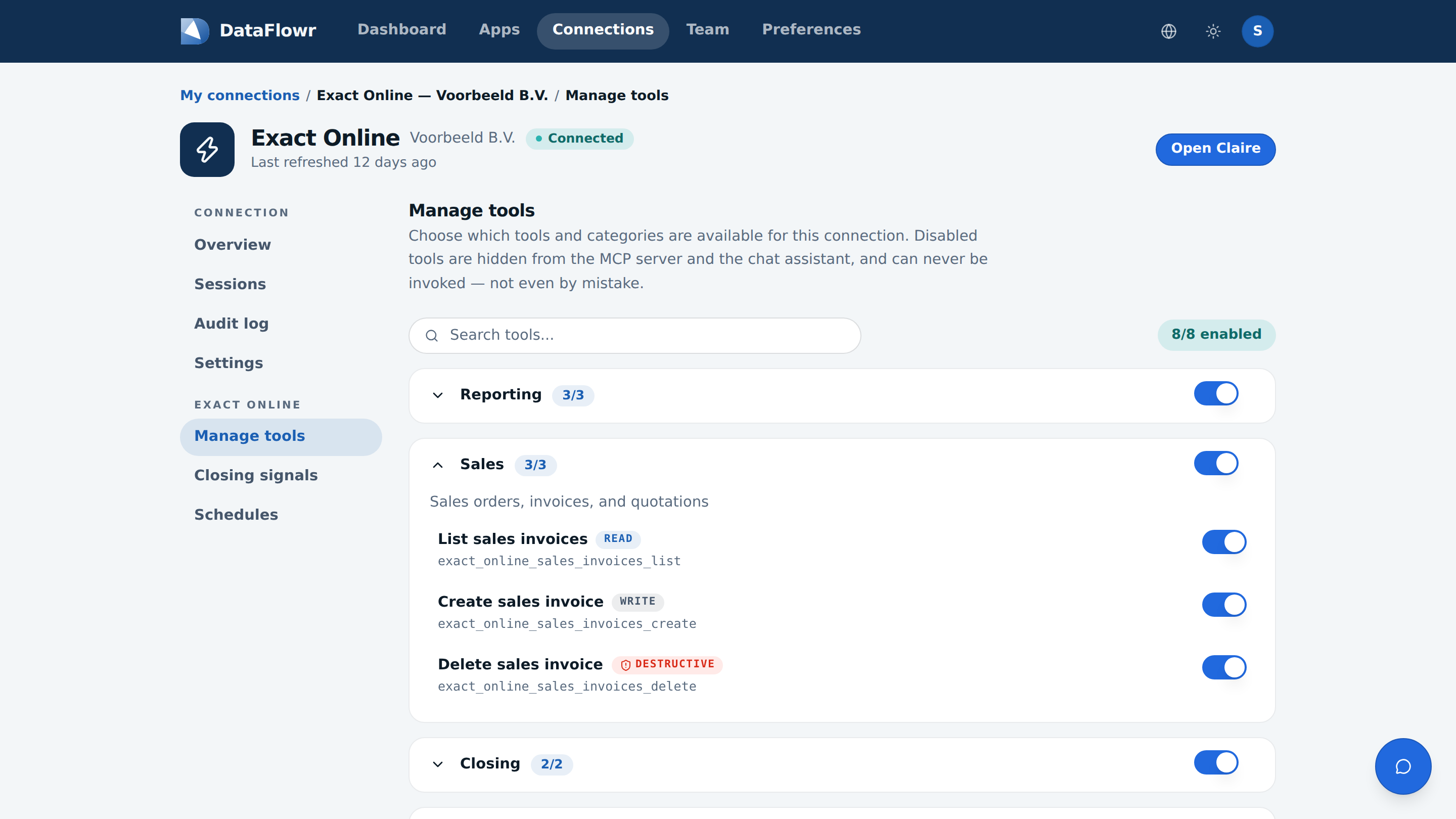
Task: Open Schedules in the sidebar
Action: point(281,515)
